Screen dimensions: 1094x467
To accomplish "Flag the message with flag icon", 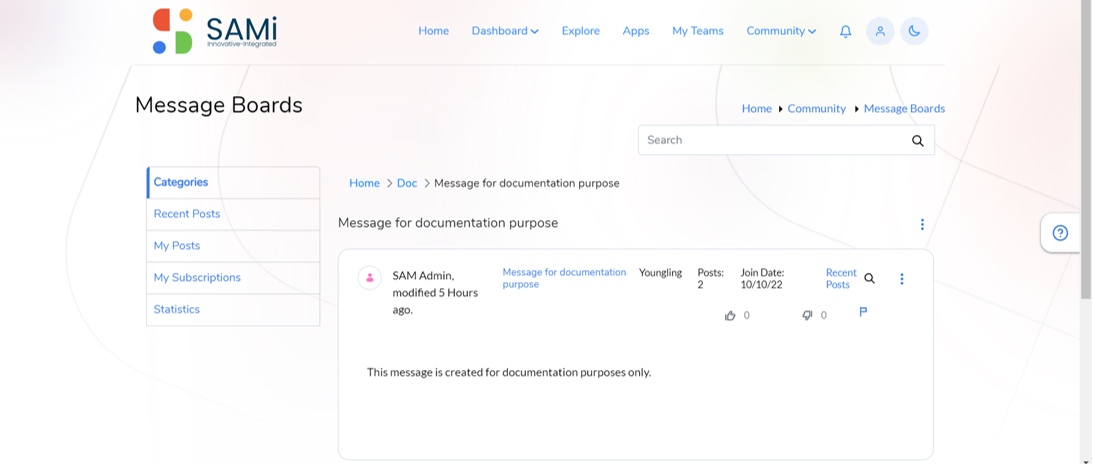I will tap(863, 312).
